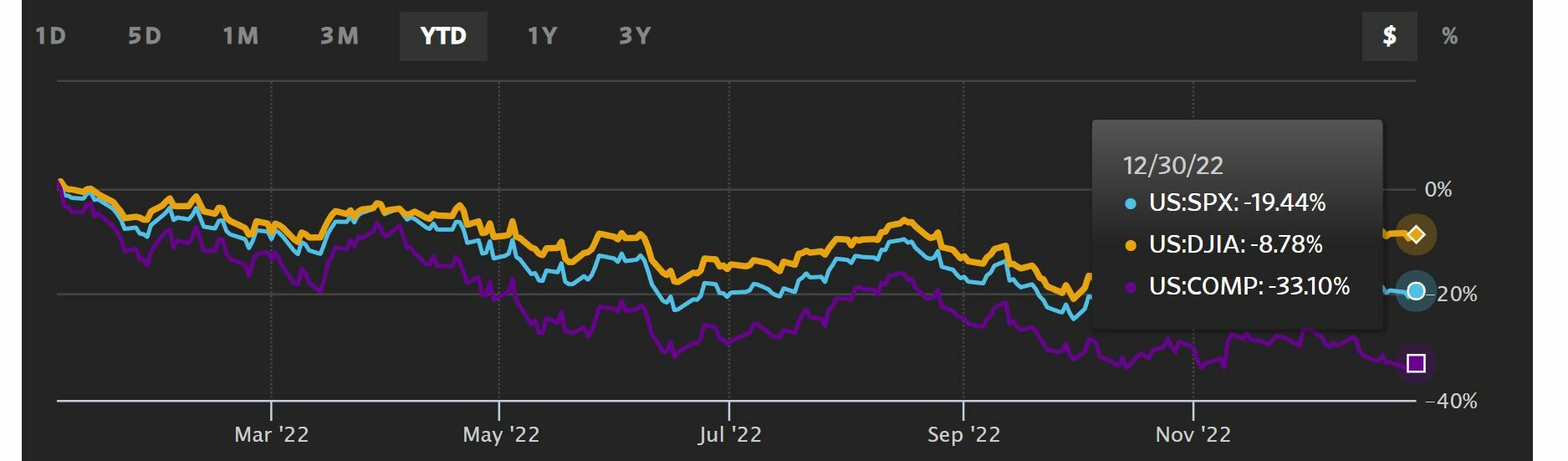Click the US:DJIA: -8.78% tooltip entry
1568x461 pixels.
(x=1236, y=244)
